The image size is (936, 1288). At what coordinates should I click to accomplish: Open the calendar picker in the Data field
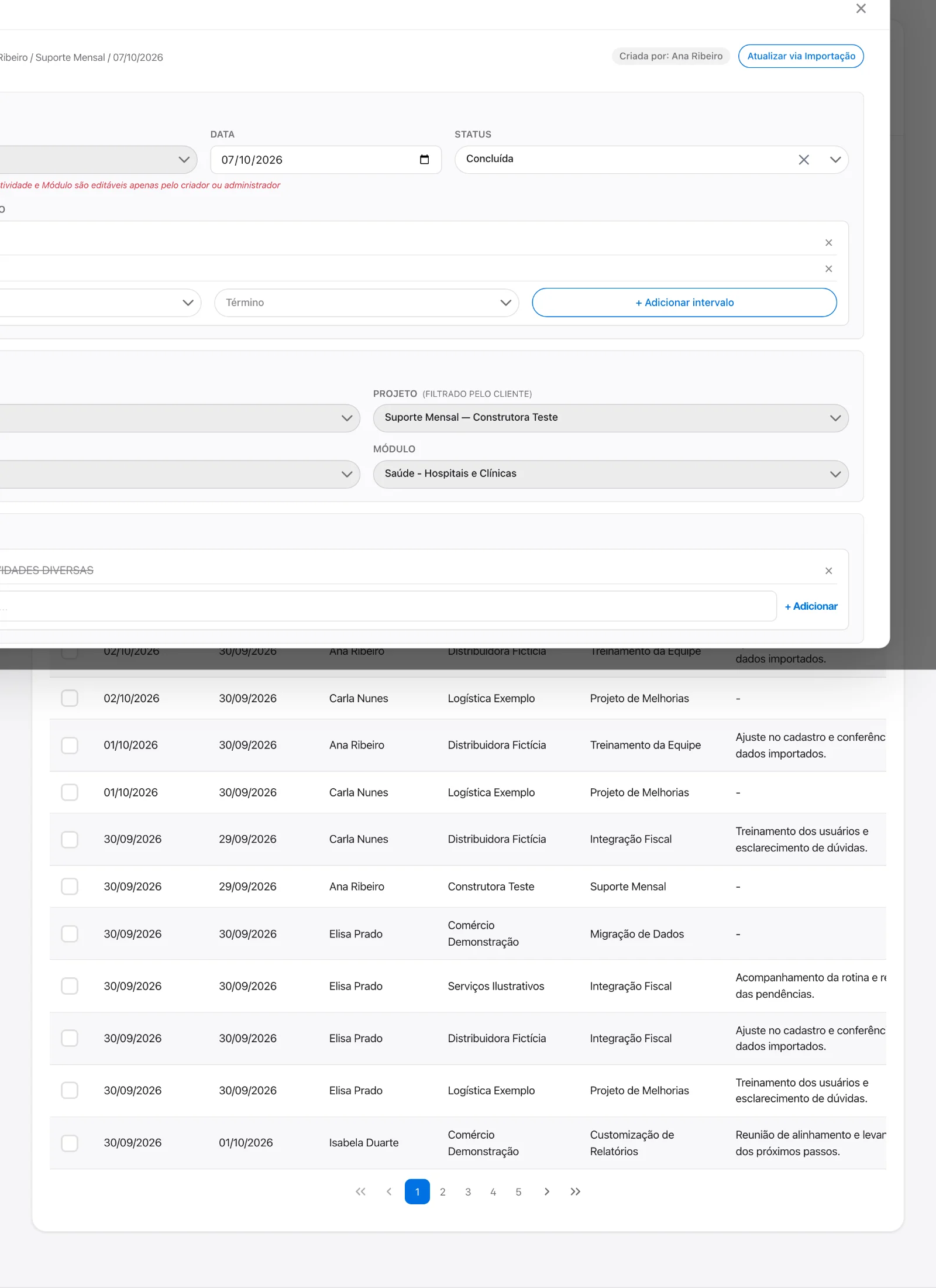click(x=424, y=160)
